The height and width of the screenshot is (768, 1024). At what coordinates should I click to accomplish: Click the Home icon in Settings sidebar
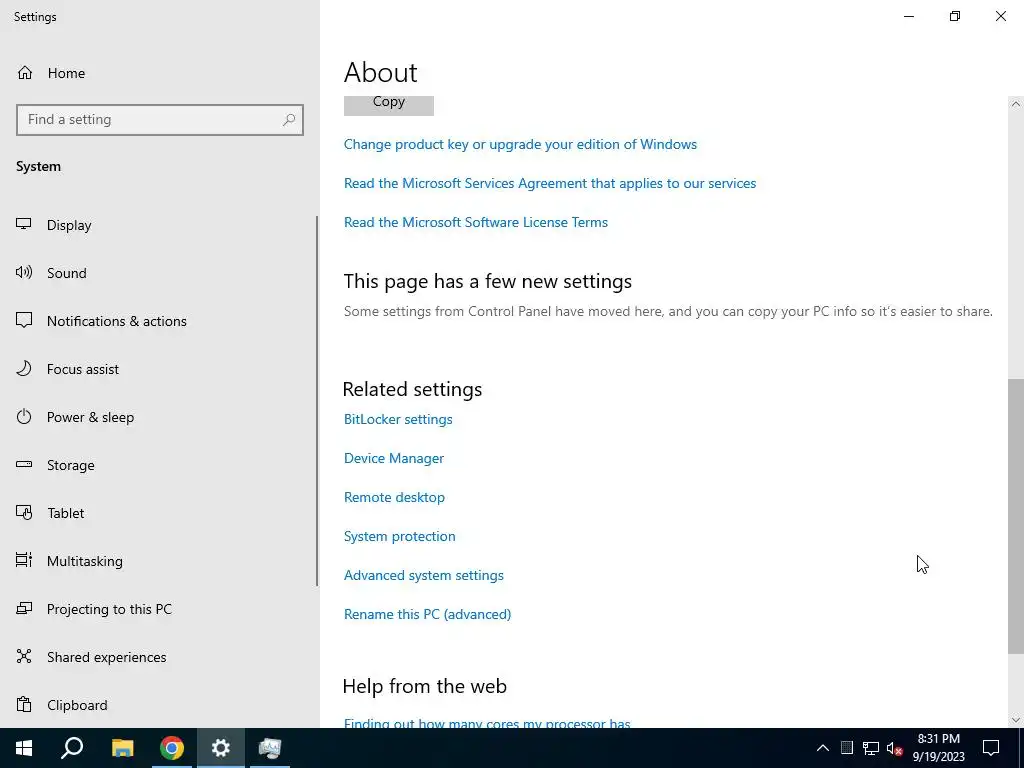(25, 72)
